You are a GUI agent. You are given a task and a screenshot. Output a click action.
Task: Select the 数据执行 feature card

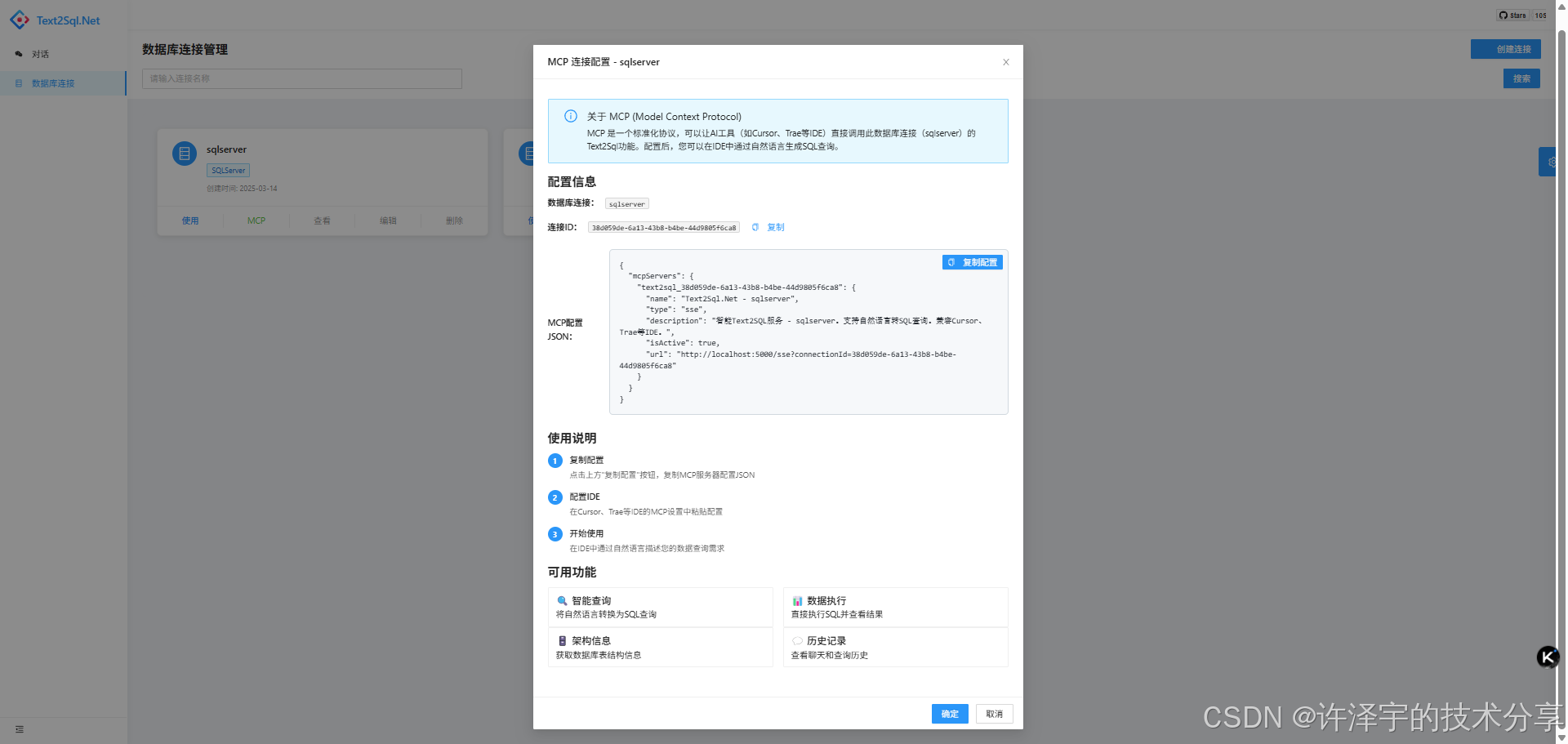[x=895, y=607]
